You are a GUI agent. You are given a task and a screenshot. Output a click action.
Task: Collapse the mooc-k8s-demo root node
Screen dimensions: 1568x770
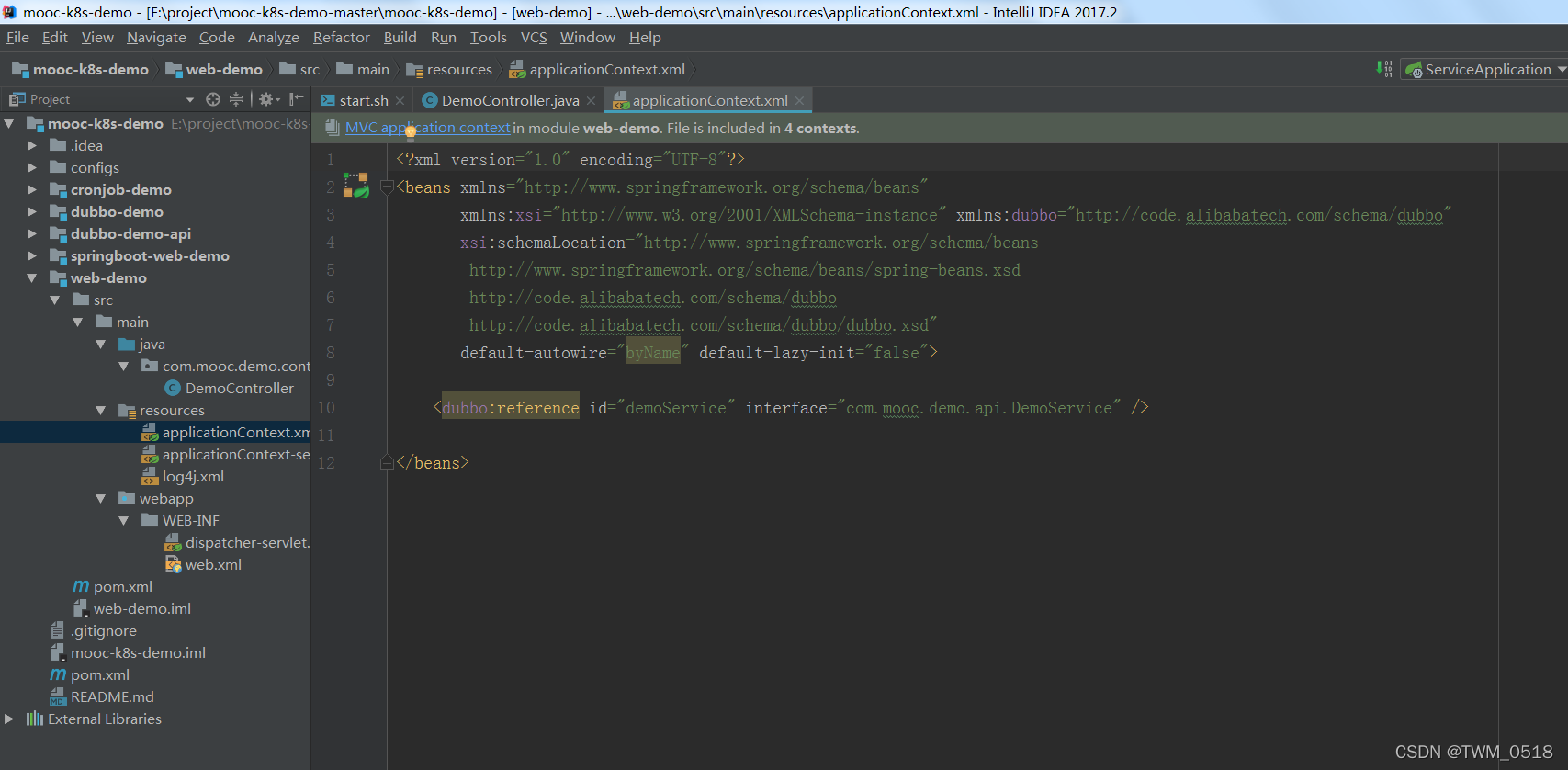pyautogui.click(x=9, y=123)
